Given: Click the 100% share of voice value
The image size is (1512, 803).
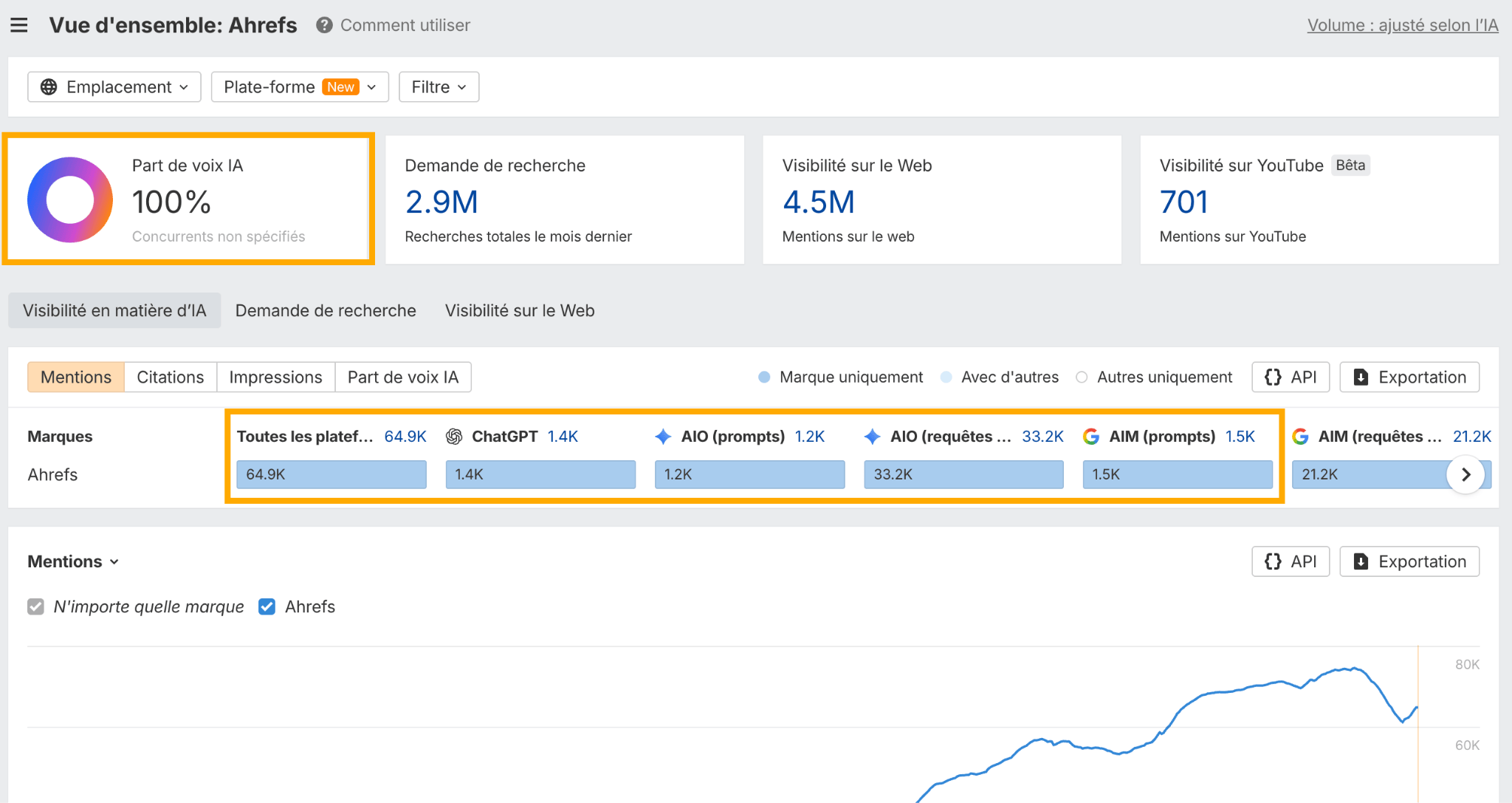Looking at the screenshot, I should point(171,202).
